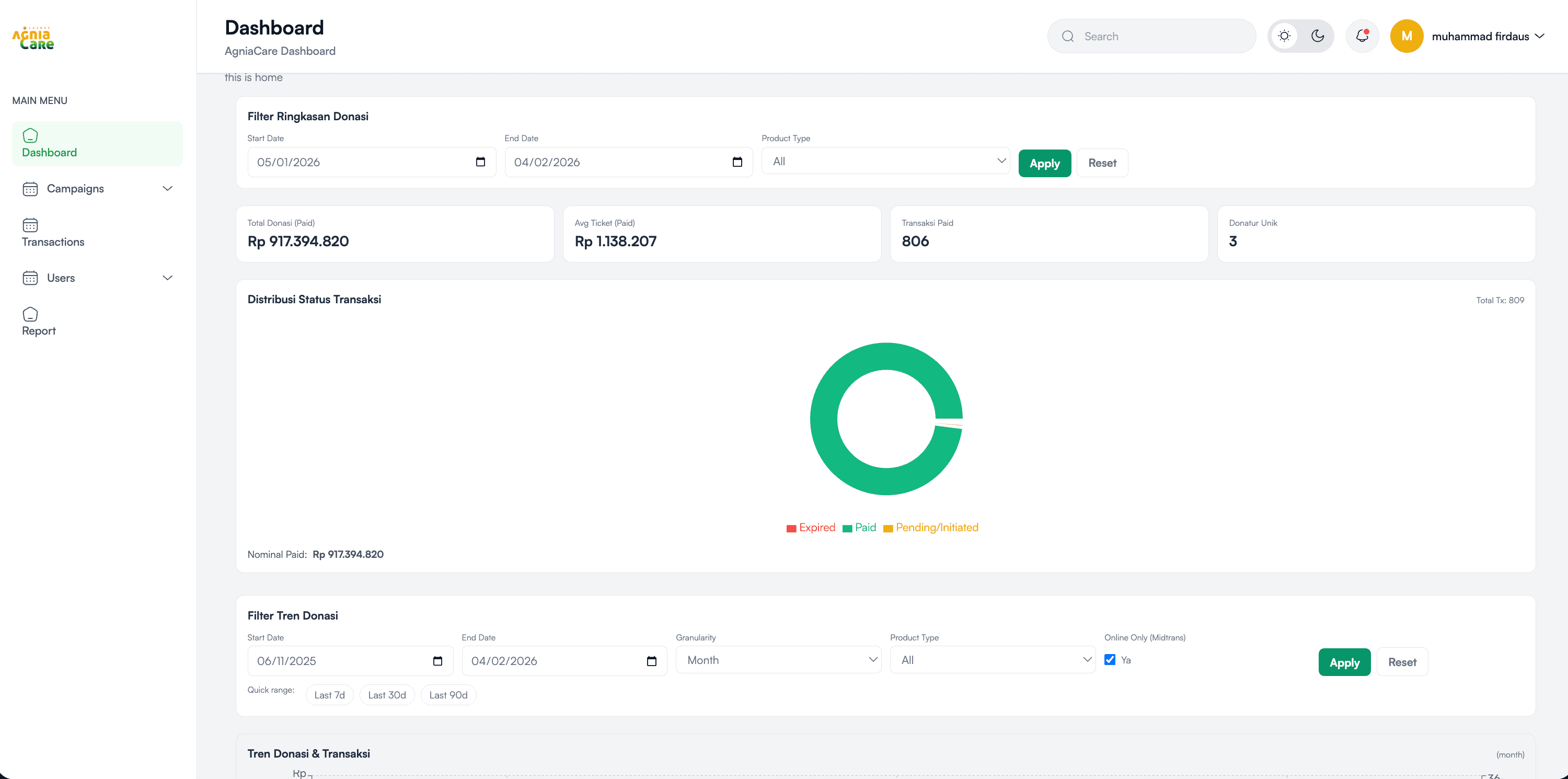Image resolution: width=1568 pixels, height=779 pixels.
Task: Select the Last 30d quick range
Action: click(x=387, y=695)
